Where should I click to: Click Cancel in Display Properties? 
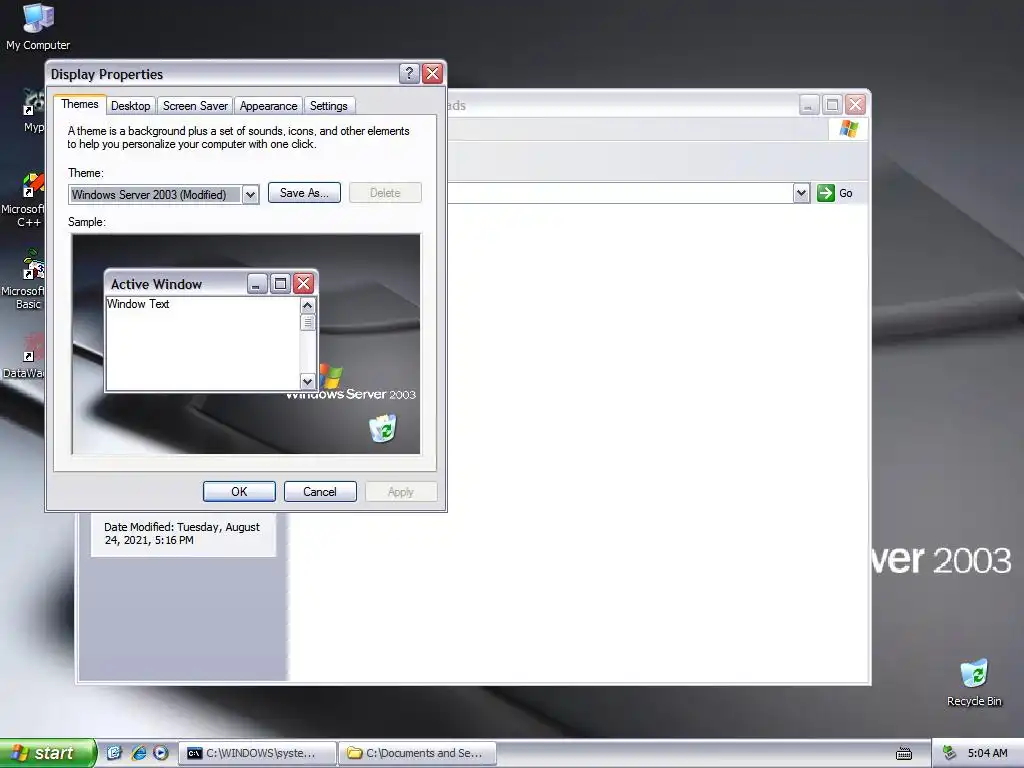click(x=320, y=492)
